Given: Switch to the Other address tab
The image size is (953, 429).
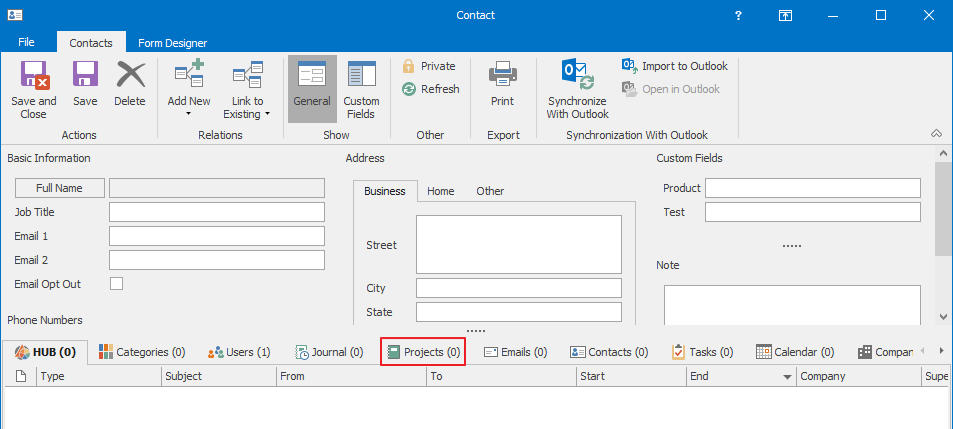Looking at the screenshot, I should pyautogui.click(x=490, y=191).
